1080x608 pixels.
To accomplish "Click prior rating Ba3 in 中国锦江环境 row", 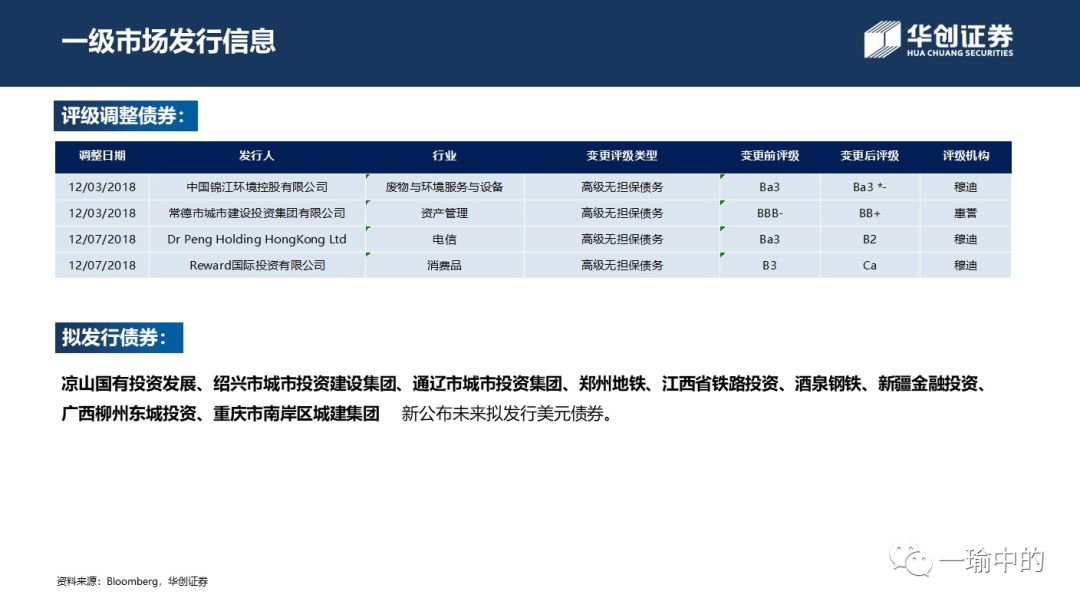I will [x=769, y=187].
